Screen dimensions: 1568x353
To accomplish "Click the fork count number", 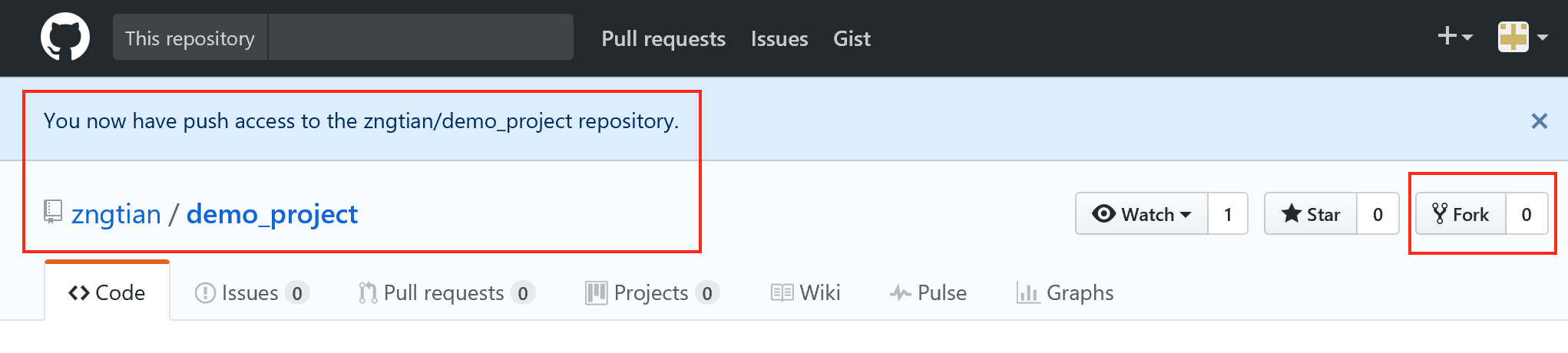I will pyautogui.click(x=1527, y=213).
